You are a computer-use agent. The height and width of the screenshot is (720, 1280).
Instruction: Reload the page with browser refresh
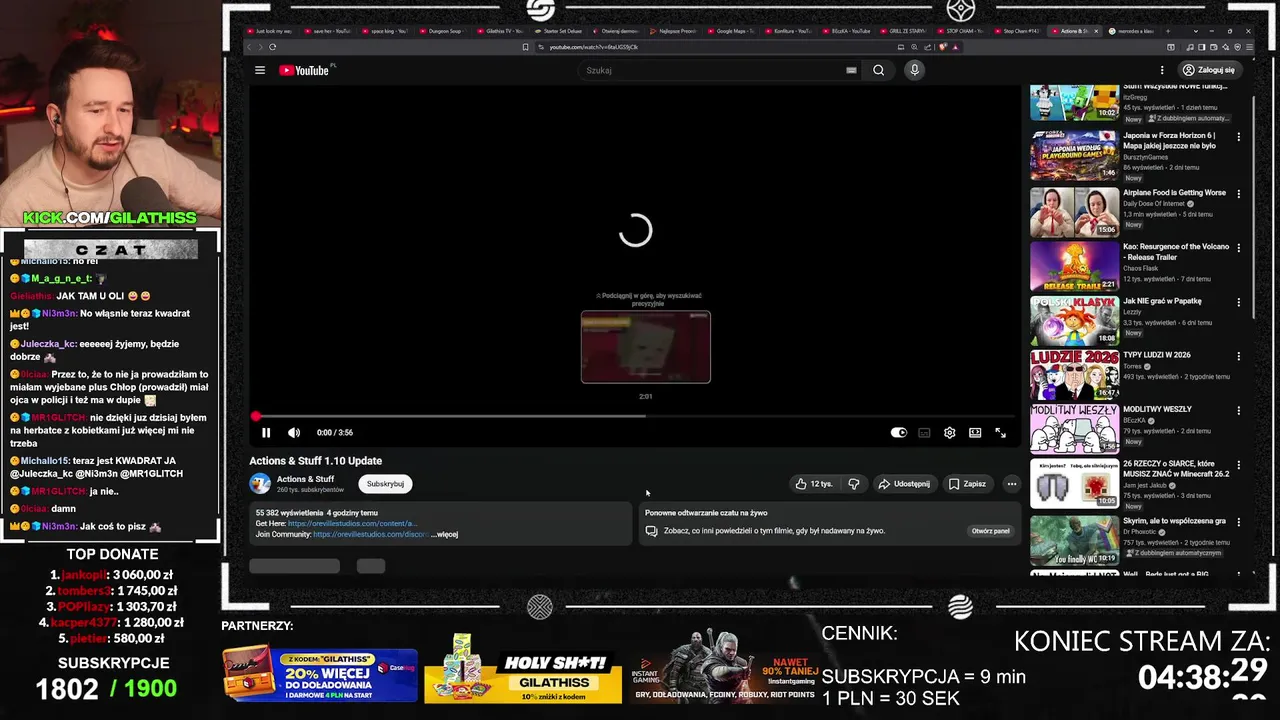(x=272, y=47)
